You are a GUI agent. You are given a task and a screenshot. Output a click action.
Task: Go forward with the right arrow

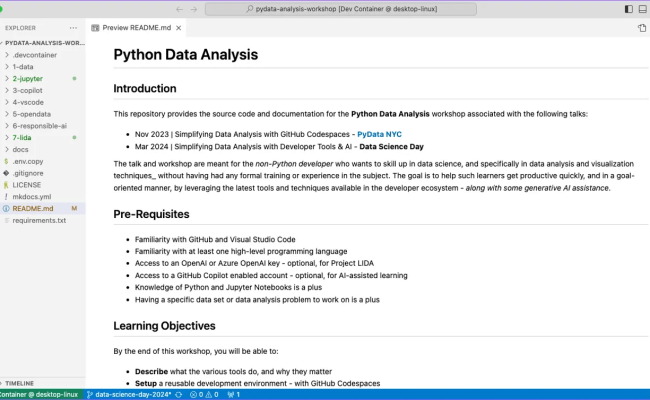tap(194, 9)
